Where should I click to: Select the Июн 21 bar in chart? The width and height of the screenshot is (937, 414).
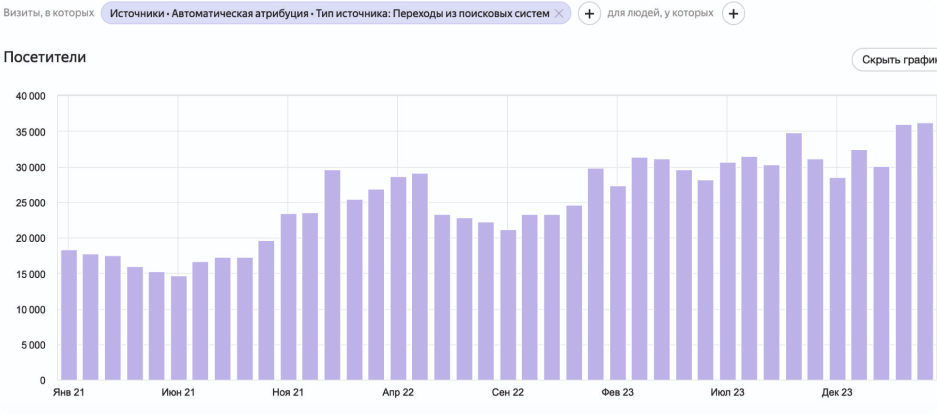click(x=179, y=328)
